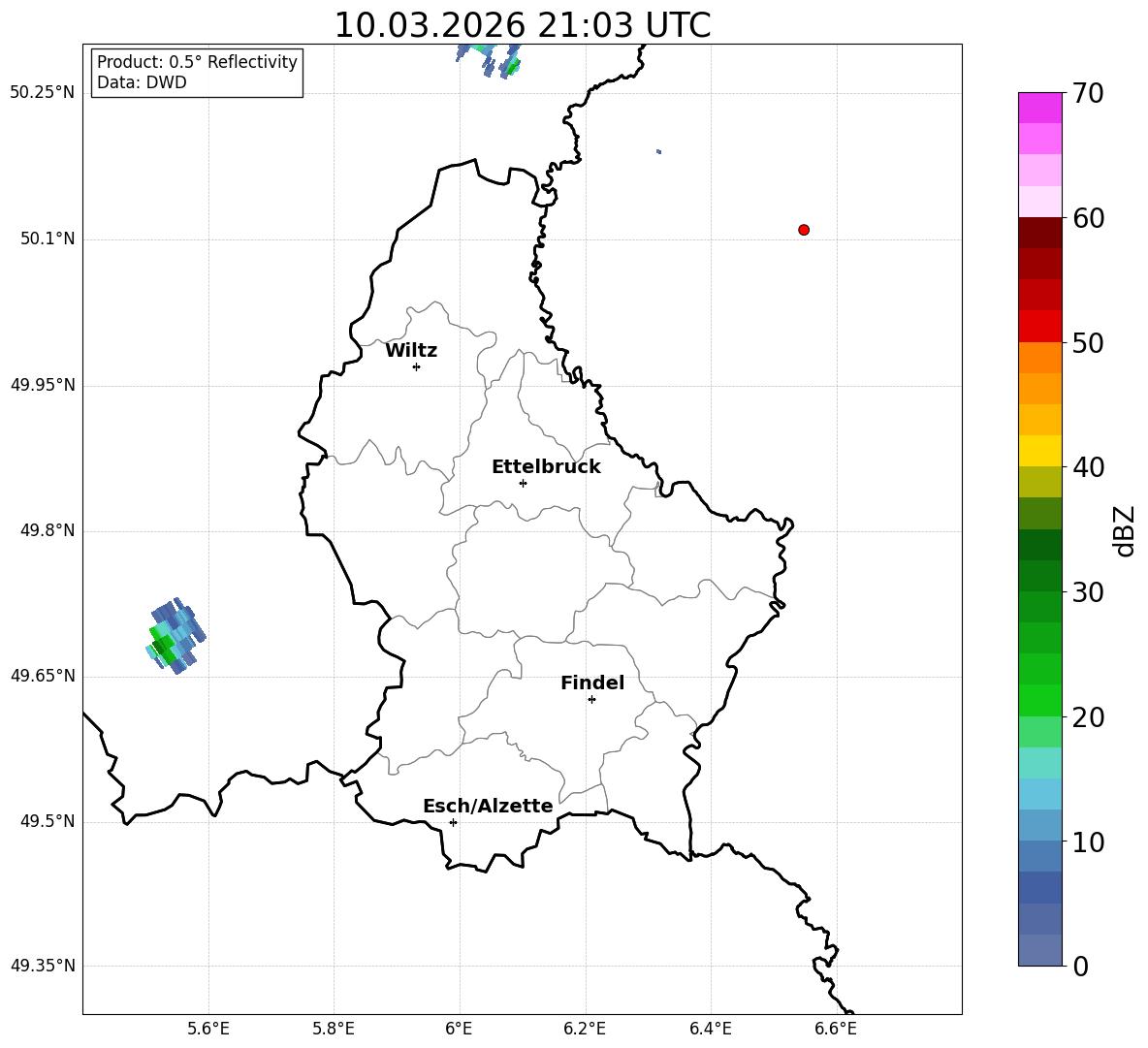This screenshot has width=1148, height=1048.
Task: Click the Findel city label
Action: click(592, 683)
